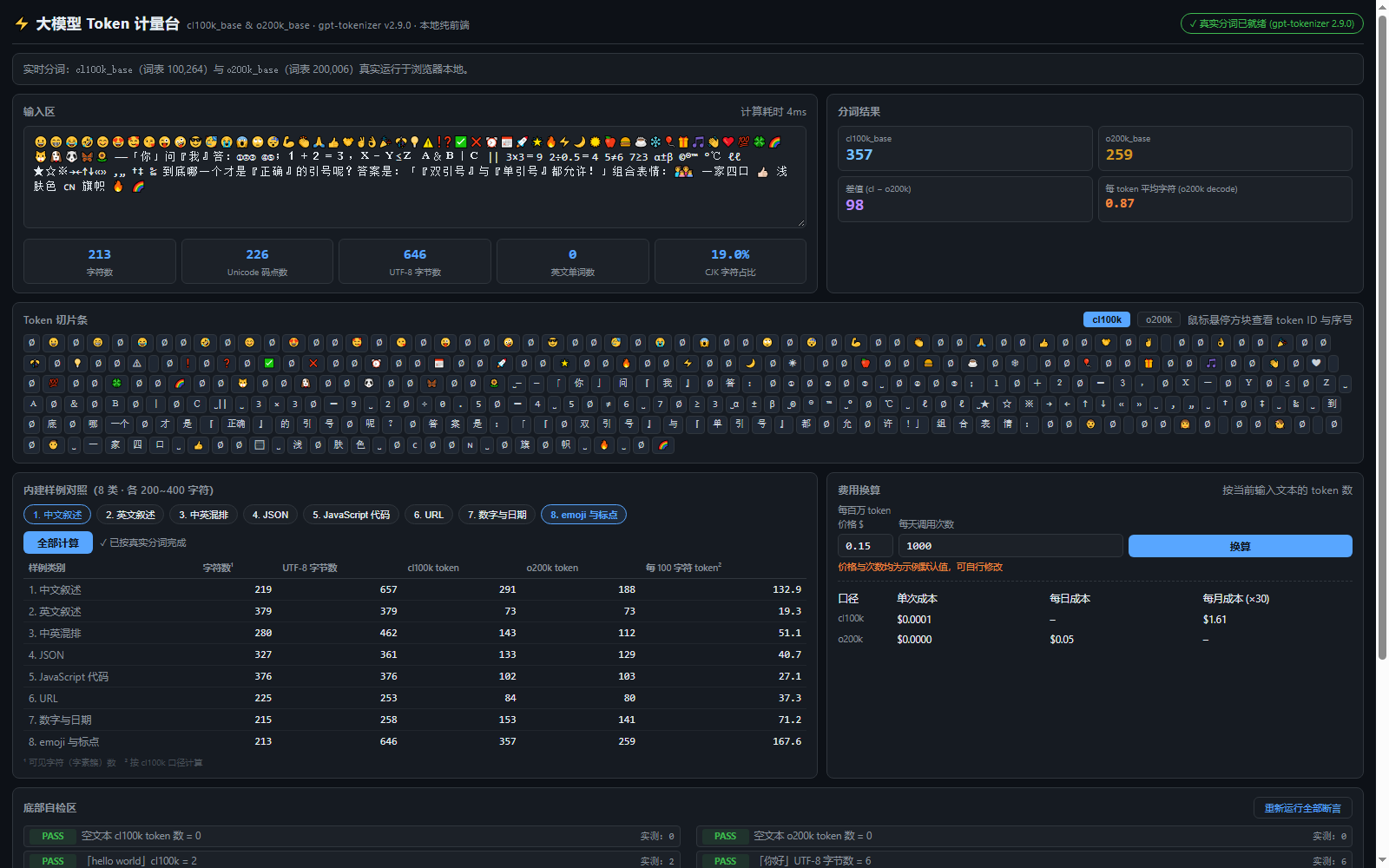Screen dimensions: 1389x868
Task: Click the purple music note token
Action: point(1211,364)
